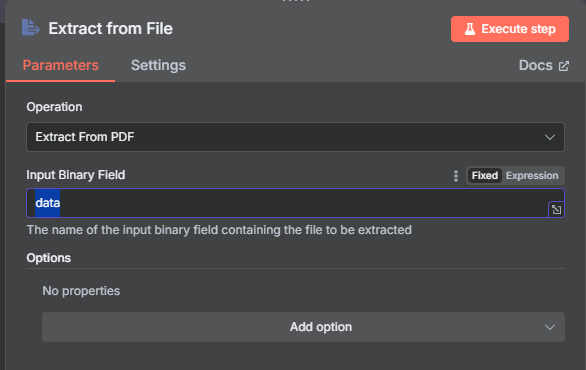Click the Input Binary Field label

point(76,175)
